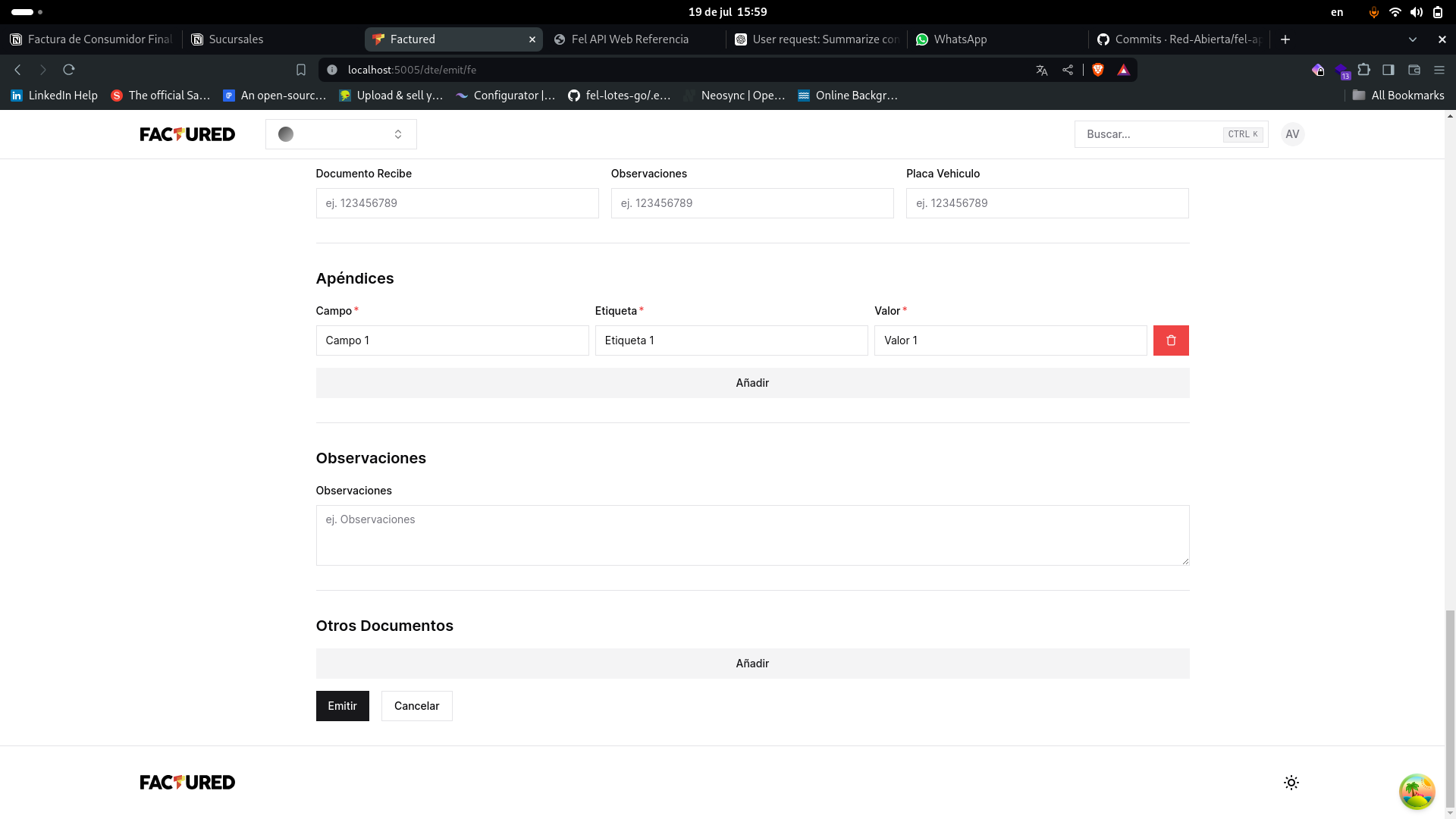1456x819 pixels.
Task: Switch to Fel API Web Referencia tab
Action: tap(629, 39)
